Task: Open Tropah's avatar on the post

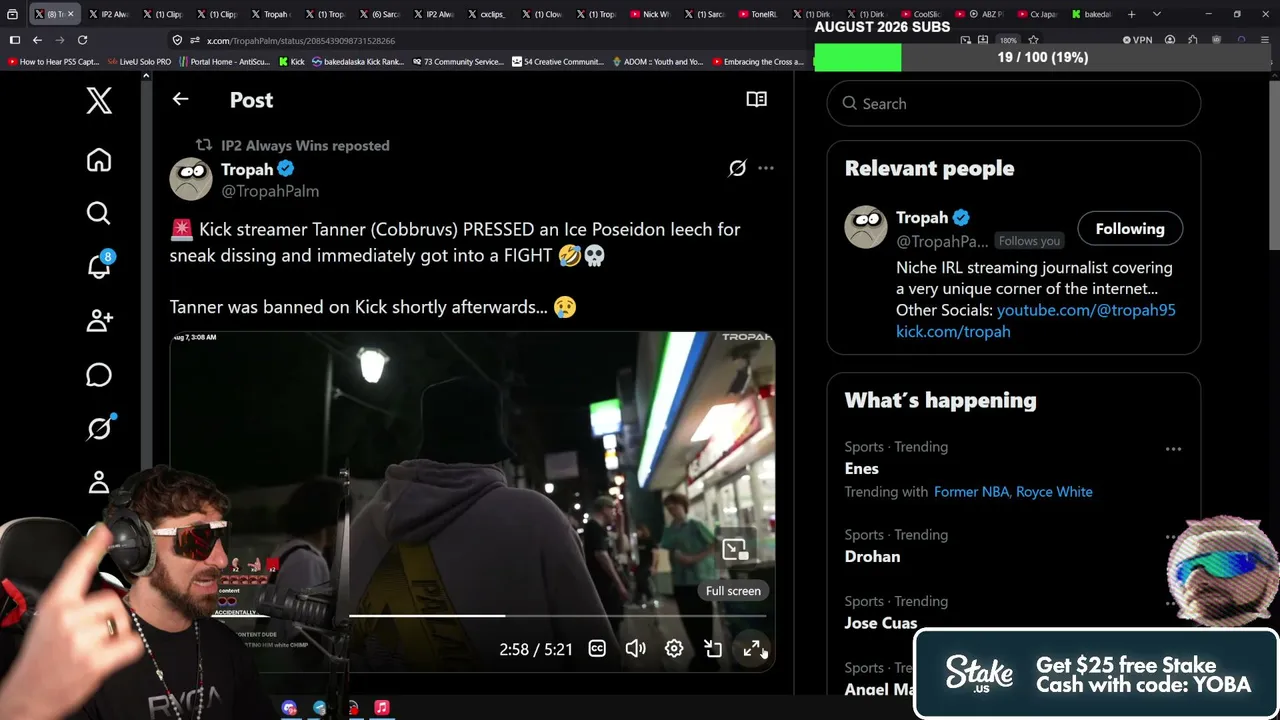Action: (x=191, y=179)
